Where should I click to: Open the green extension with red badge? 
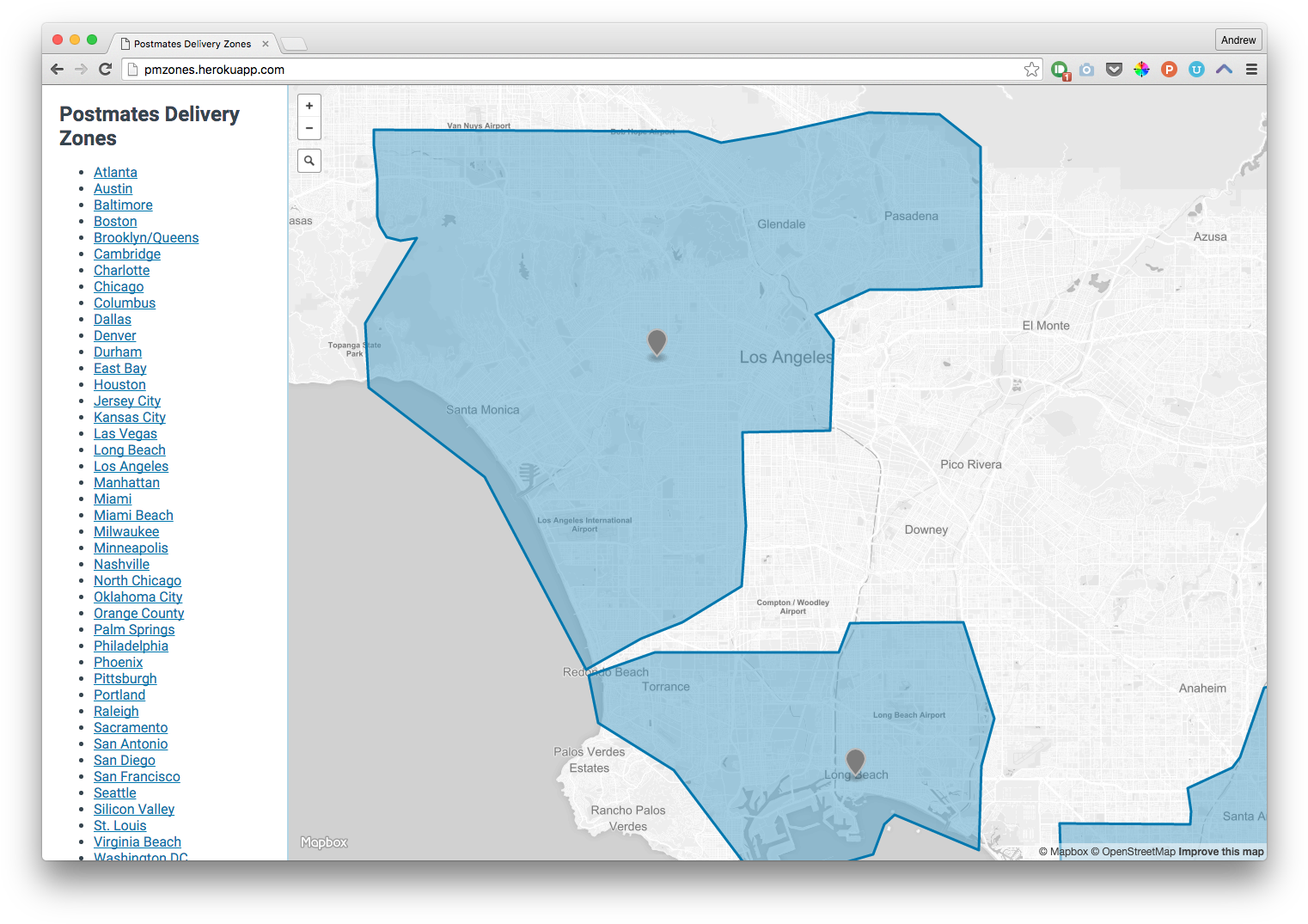pos(1060,70)
